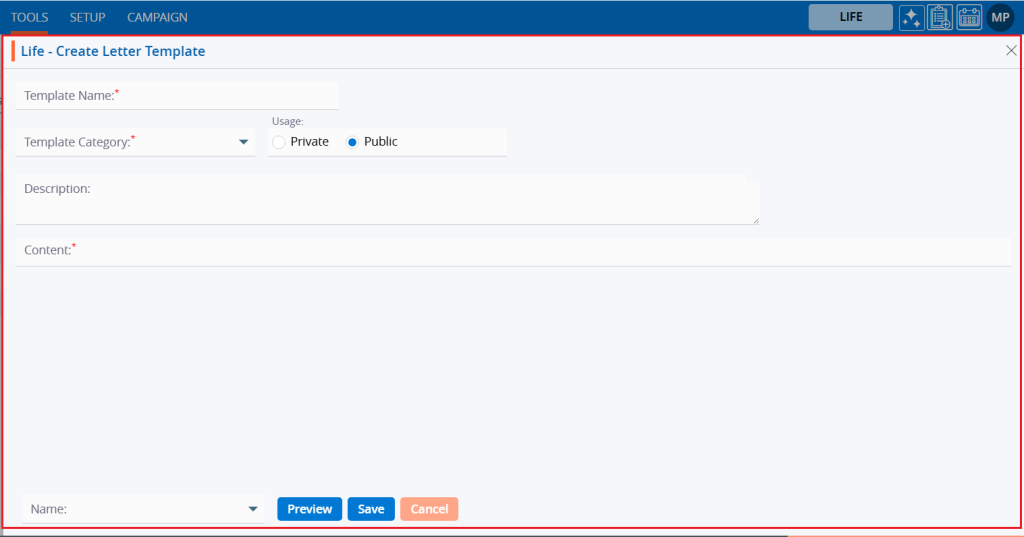Click the Content field
This screenshot has height=537, width=1024.
512,251
